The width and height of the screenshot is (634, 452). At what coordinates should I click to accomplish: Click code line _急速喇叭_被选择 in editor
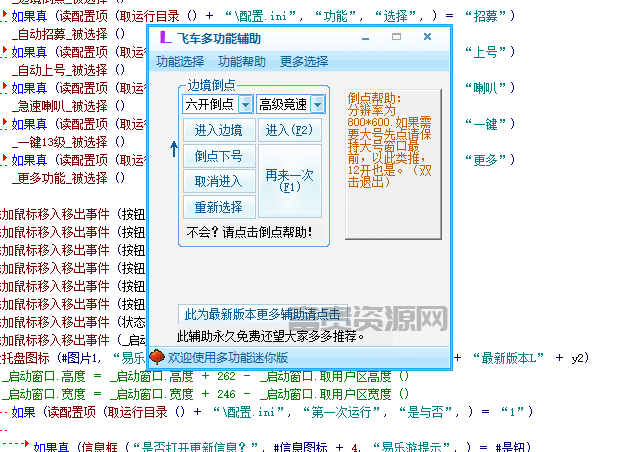[68, 106]
